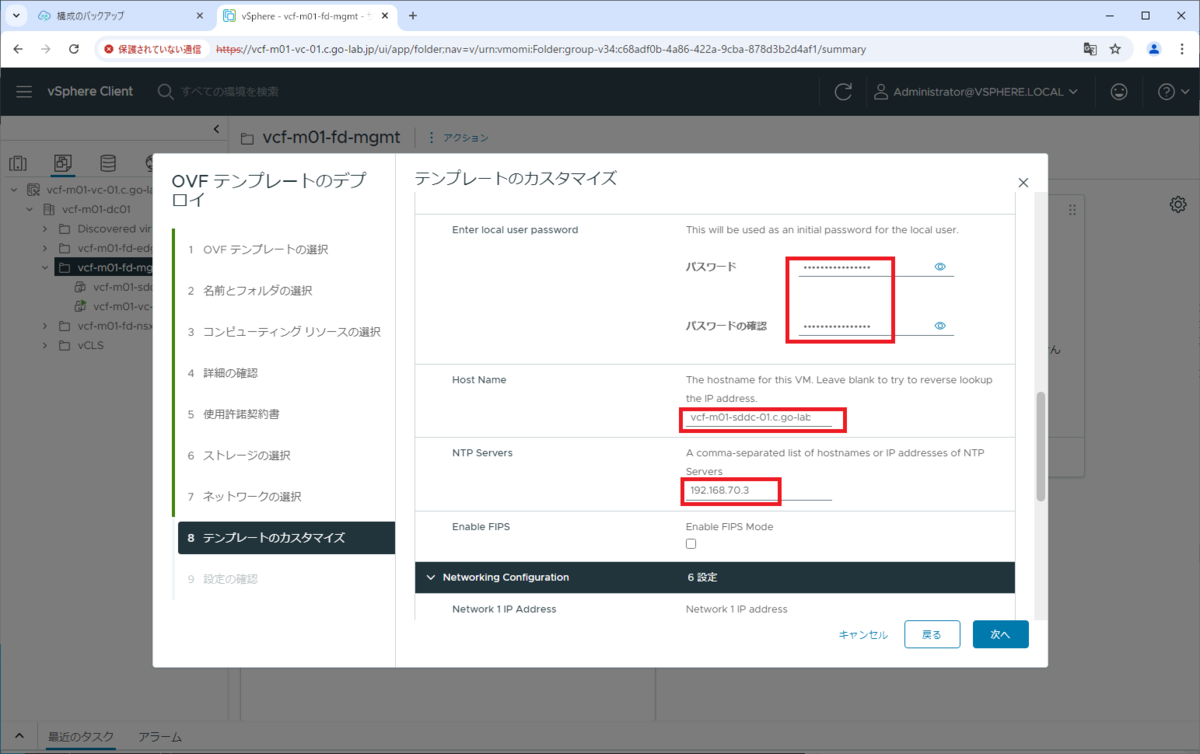The width and height of the screenshot is (1200, 754).
Task: Open the browser tab search dropdown
Action: pos(16,16)
